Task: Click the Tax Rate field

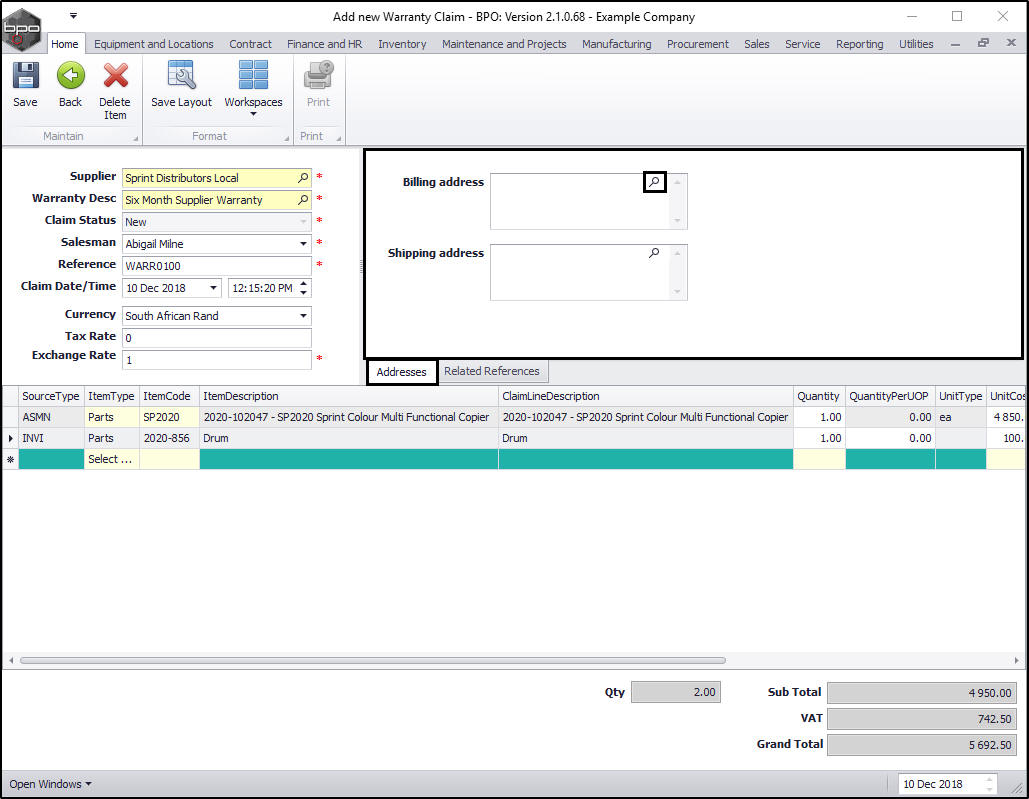Action: pyautogui.click(x=217, y=338)
